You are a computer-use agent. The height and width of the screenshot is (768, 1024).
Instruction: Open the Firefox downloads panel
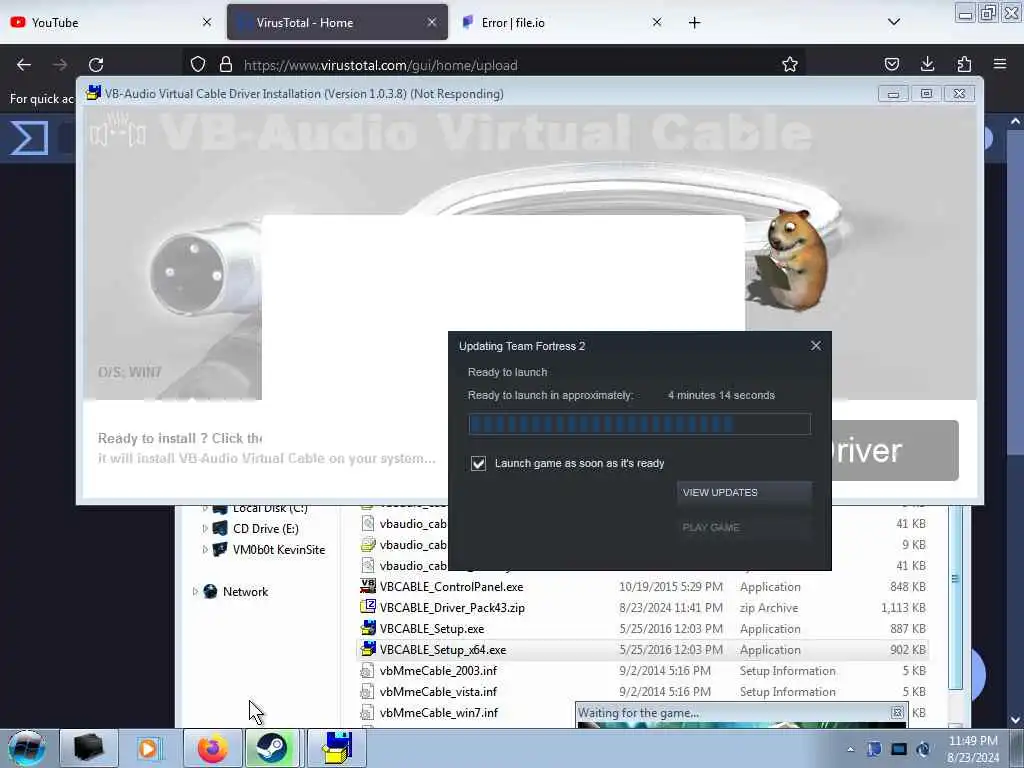click(x=927, y=64)
